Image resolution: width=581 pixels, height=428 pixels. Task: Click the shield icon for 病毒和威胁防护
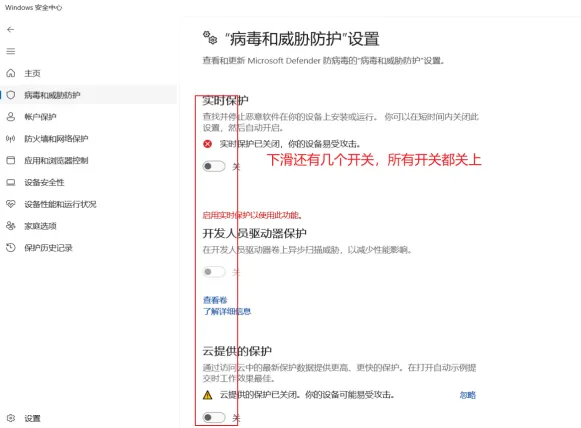11,95
